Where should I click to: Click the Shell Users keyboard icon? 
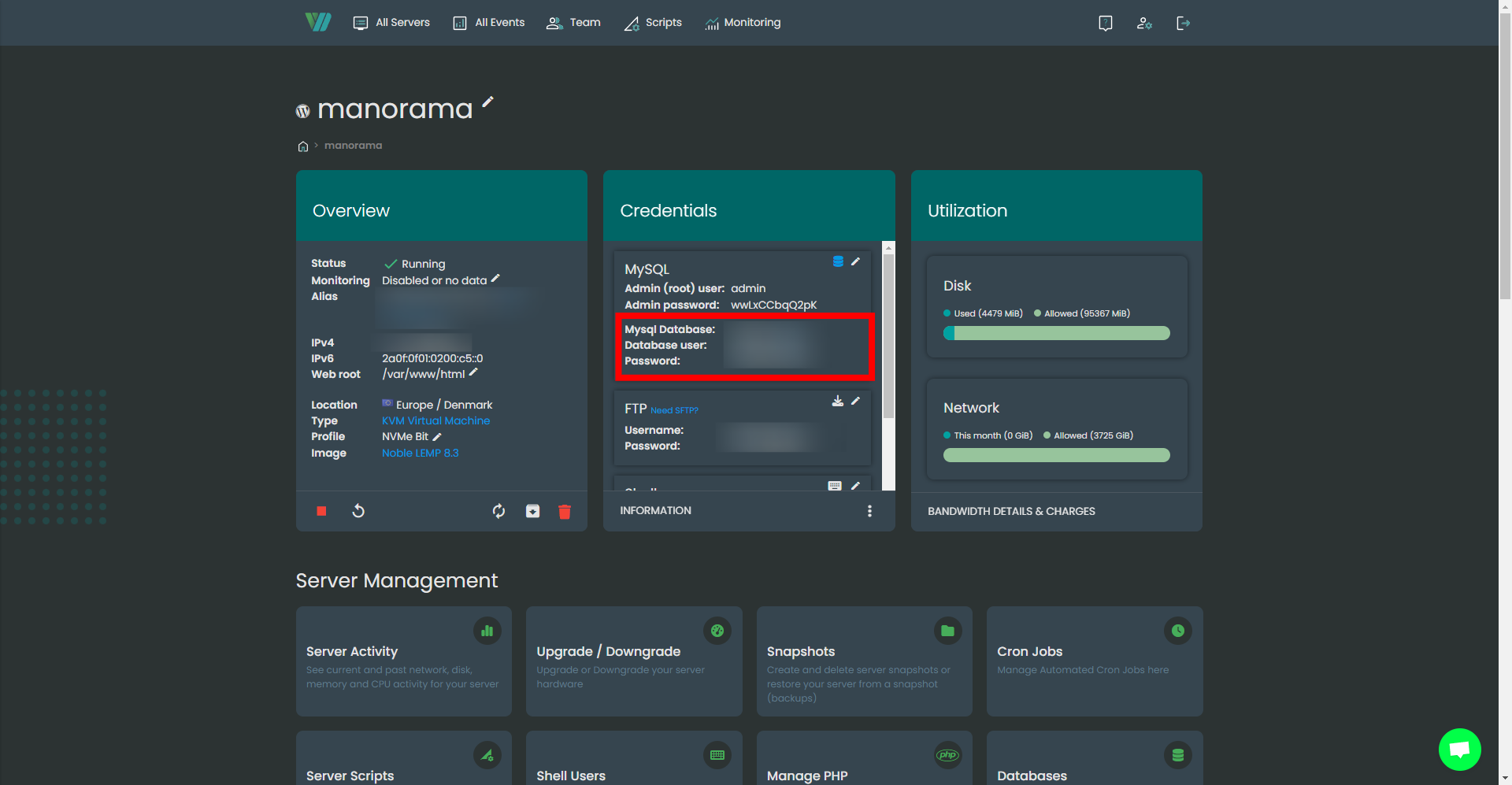717,755
